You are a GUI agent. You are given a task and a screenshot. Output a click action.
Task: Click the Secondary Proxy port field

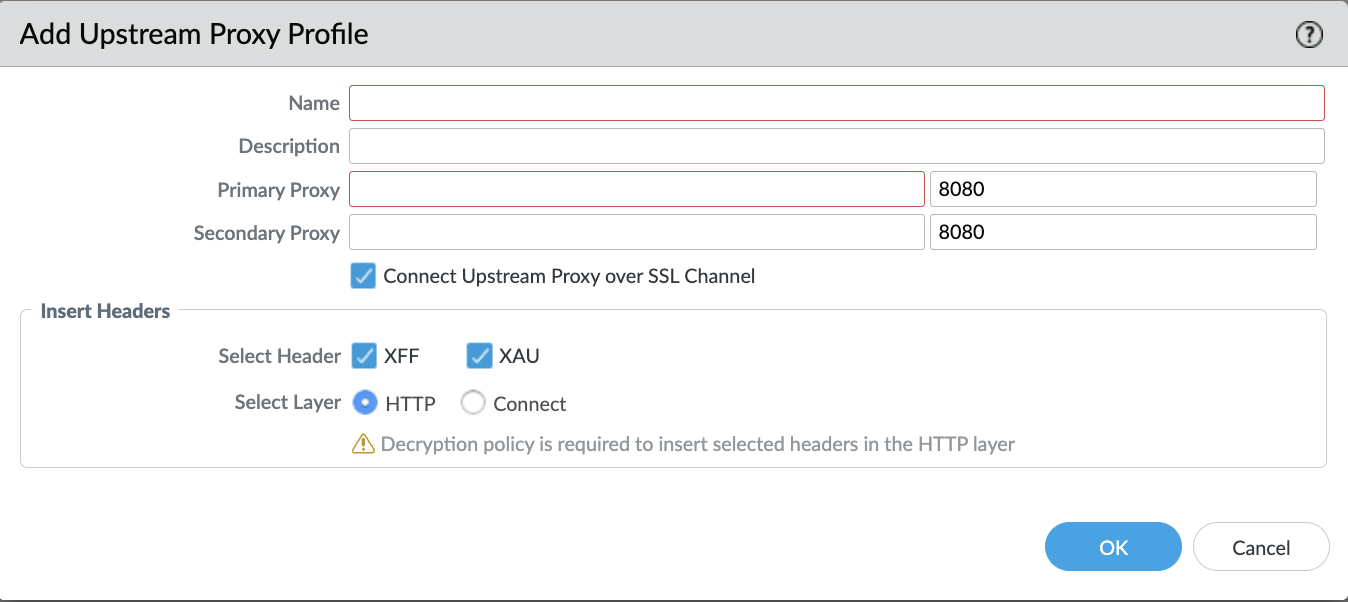(1122, 233)
